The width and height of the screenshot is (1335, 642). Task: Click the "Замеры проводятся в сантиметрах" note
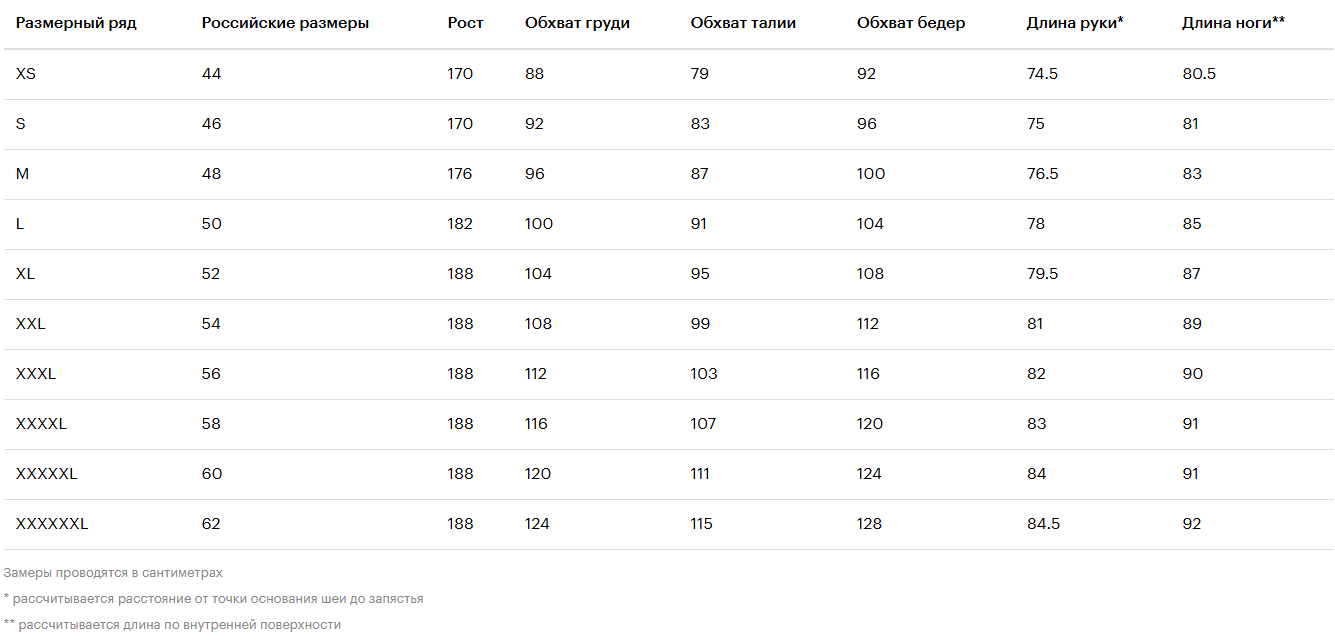[113, 573]
